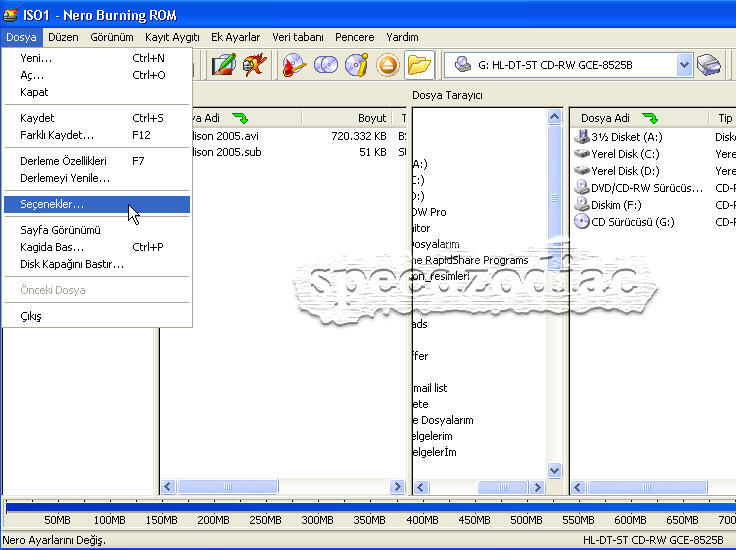
Task: Select the RapidShare Programs folder in tree
Action: [x=471, y=260]
